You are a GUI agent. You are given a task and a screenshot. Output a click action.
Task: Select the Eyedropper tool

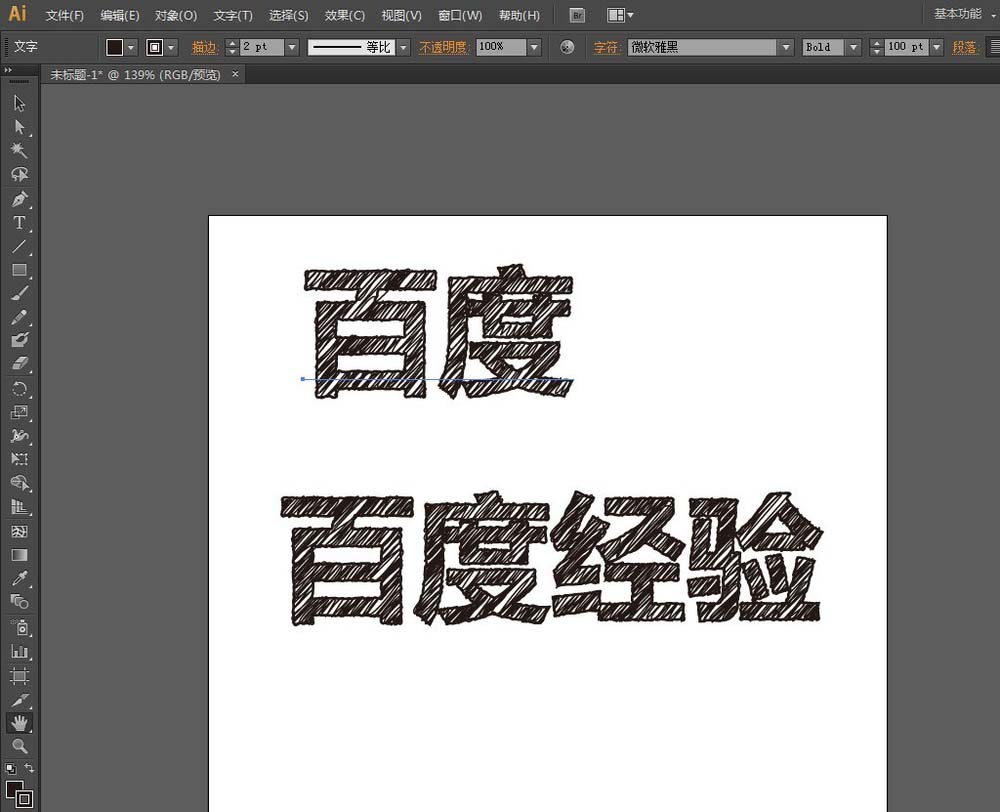point(19,579)
